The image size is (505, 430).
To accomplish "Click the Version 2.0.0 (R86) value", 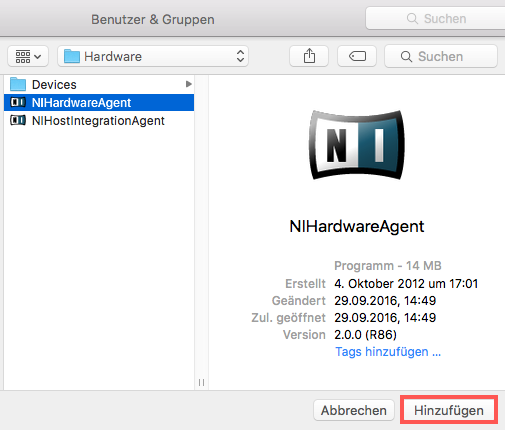I will [365, 334].
